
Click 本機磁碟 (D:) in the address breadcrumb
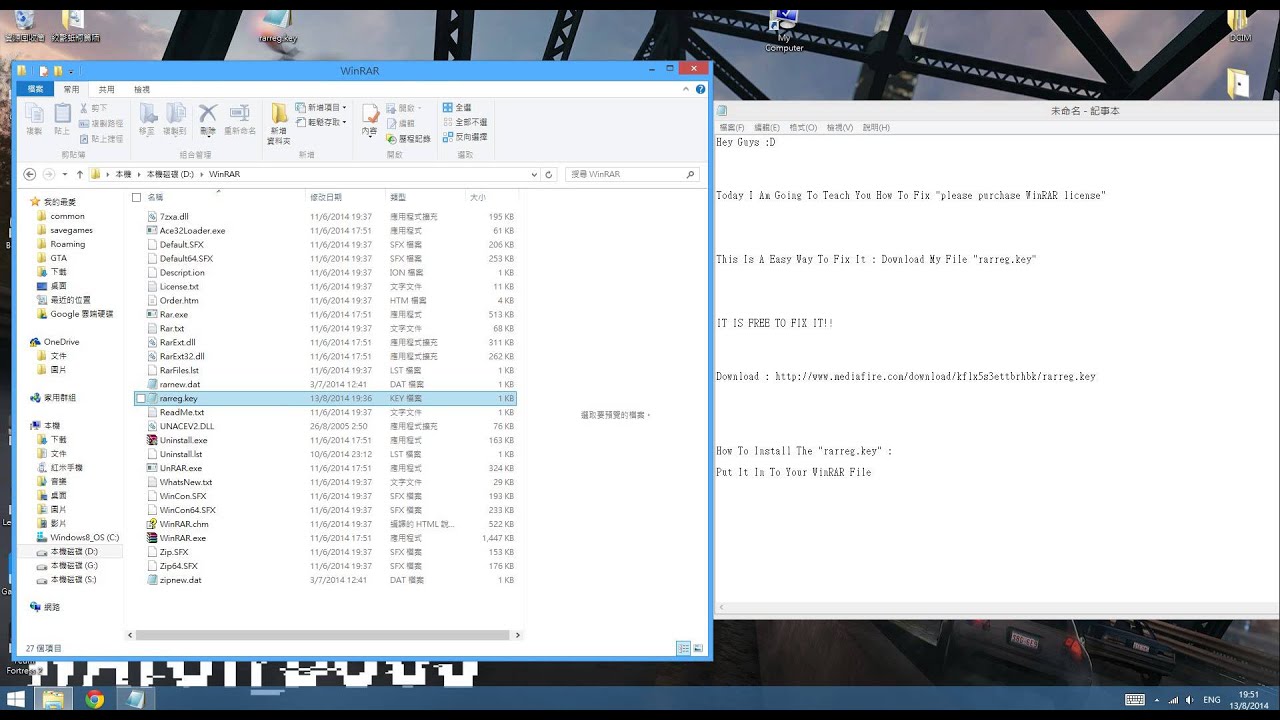(172, 174)
